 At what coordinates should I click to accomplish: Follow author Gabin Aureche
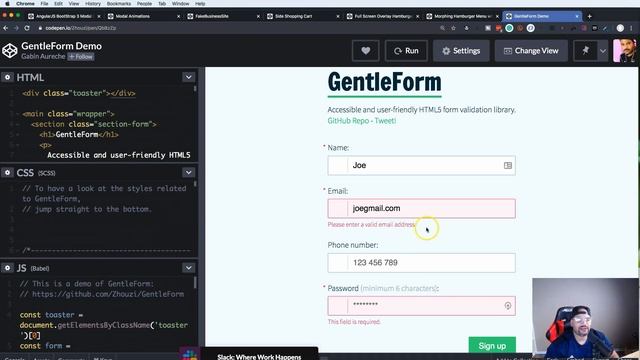(x=81, y=57)
